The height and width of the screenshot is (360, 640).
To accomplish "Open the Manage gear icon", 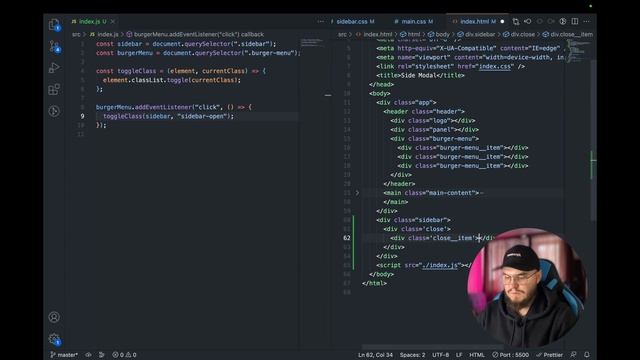I will pos(54,339).
